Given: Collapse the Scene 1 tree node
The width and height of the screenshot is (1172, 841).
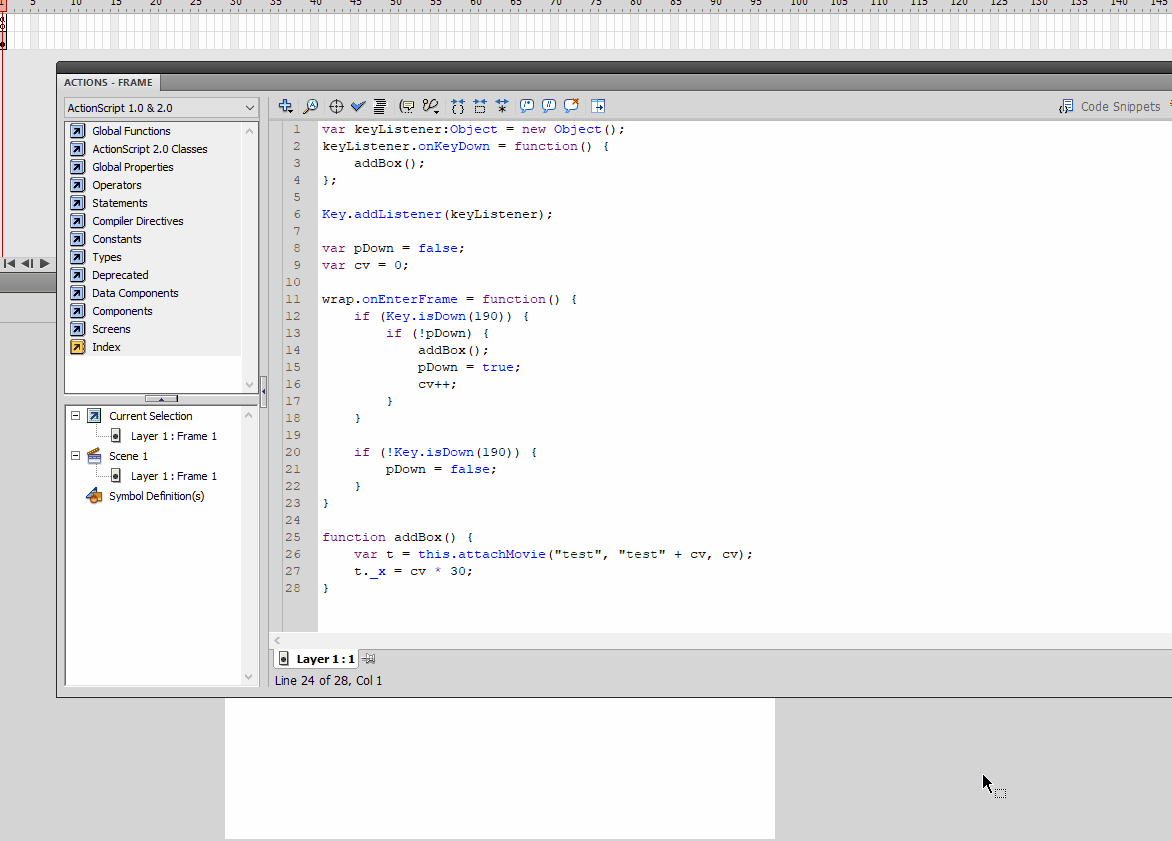Looking at the screenshot, I should point(75,455).
